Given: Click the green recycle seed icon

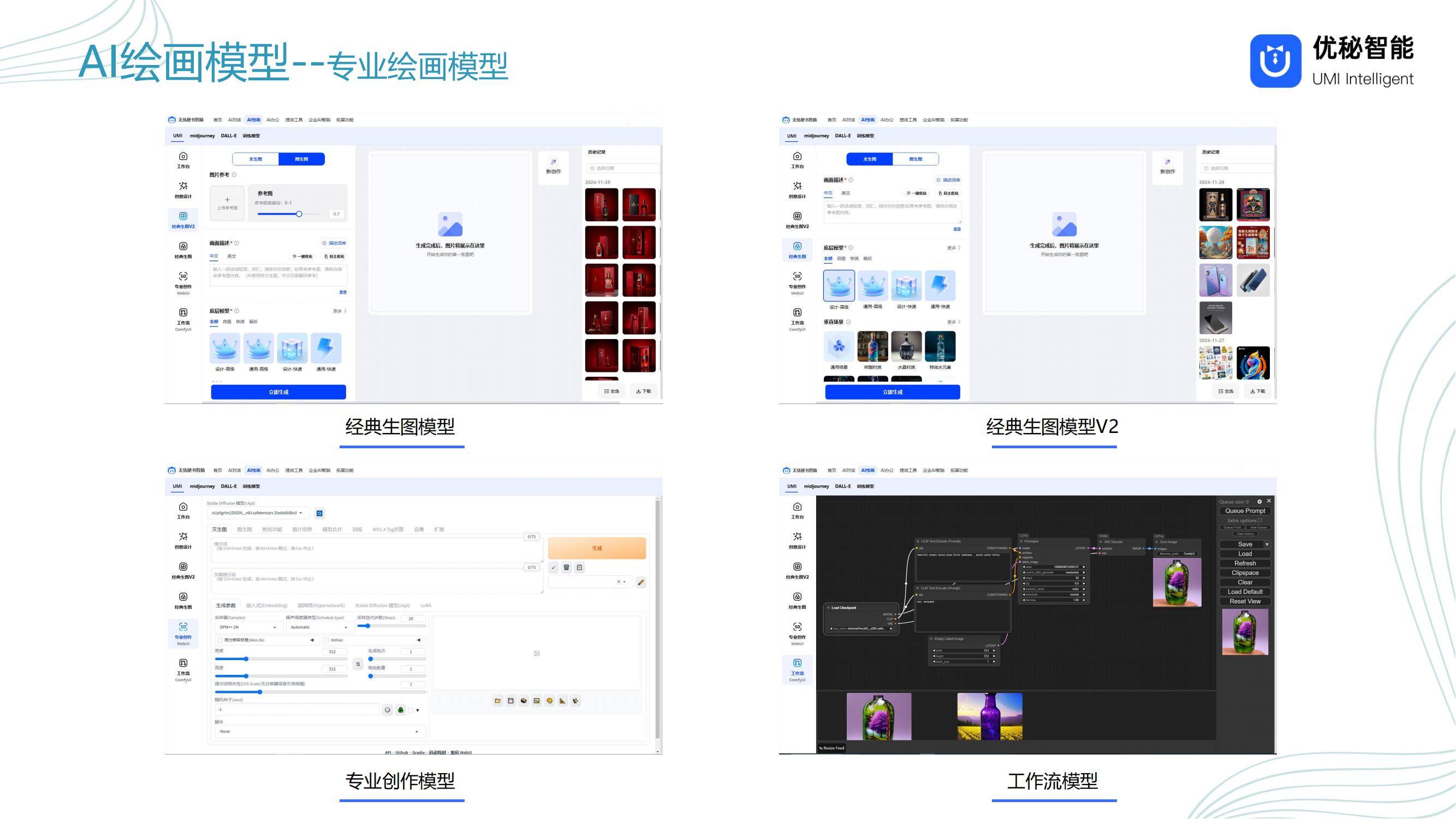Looking at the screenshot, I should [x=401, y=710].
